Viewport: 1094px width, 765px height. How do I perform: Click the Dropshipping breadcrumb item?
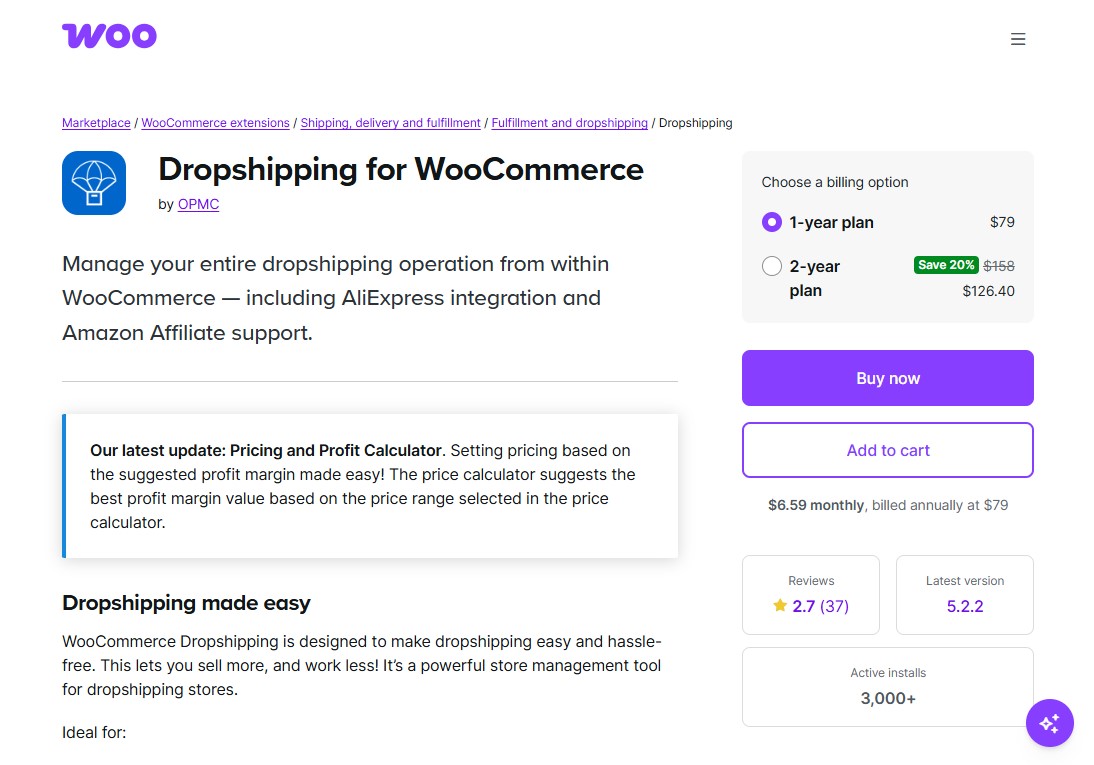point(695,122)
